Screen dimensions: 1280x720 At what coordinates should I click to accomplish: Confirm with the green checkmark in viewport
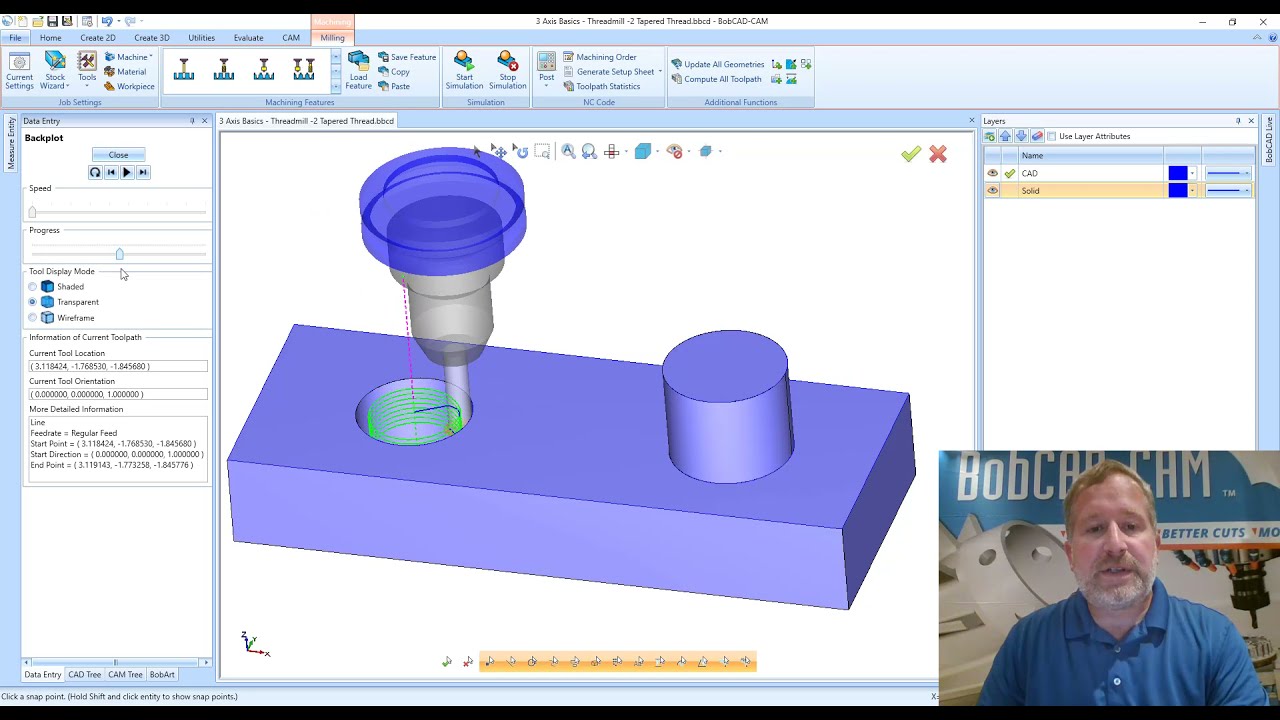coord(910,154)
